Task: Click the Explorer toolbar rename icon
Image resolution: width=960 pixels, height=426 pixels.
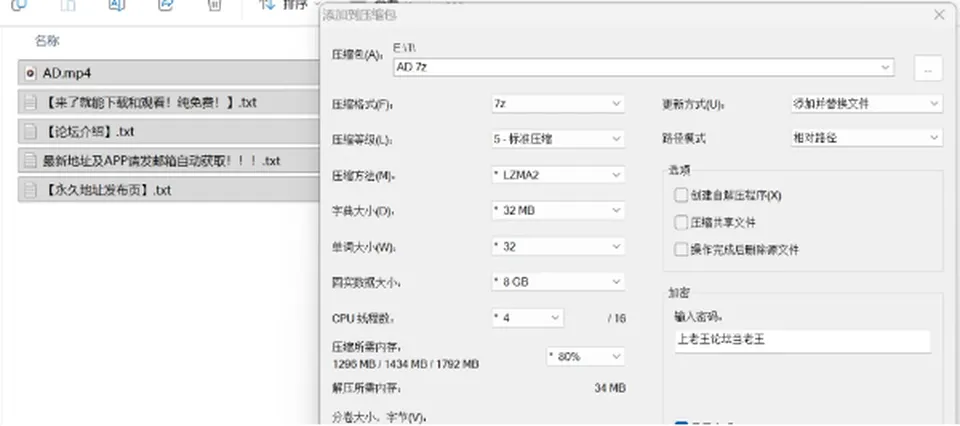Action: tap(116, 5)
